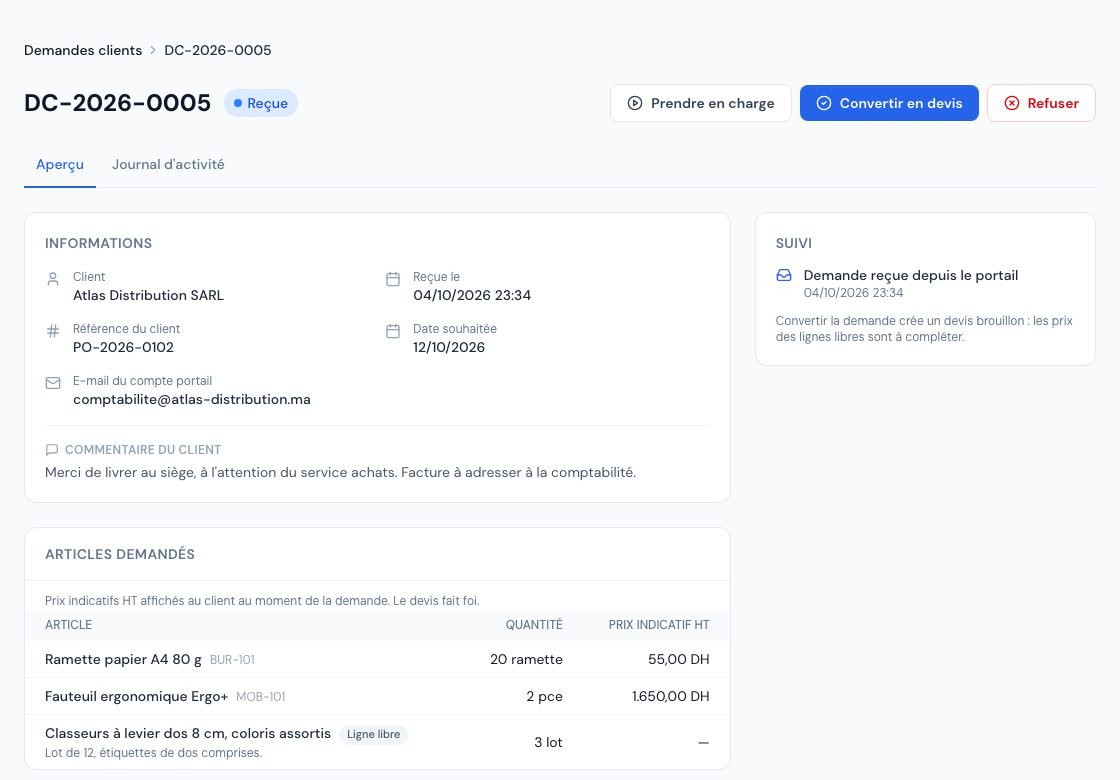1120x780 pixels.
Task: Click the 1.650,00 DH price cell
Action: (x=671, y=696)
